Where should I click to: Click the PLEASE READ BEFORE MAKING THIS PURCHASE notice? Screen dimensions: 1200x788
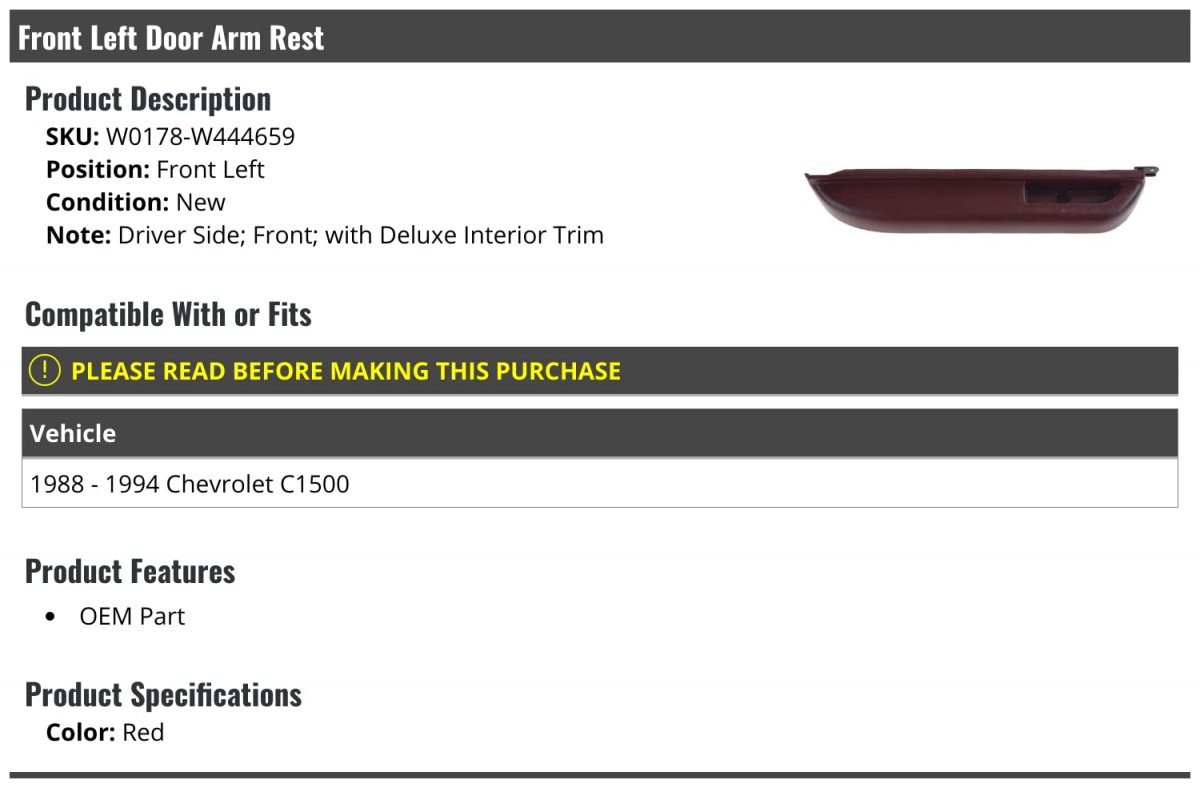(345, 371)
